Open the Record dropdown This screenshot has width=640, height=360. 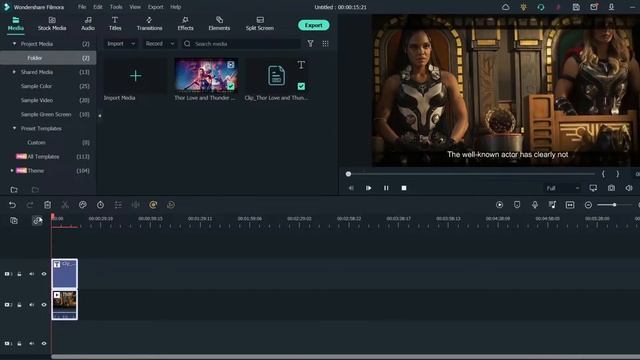point(160,44)
